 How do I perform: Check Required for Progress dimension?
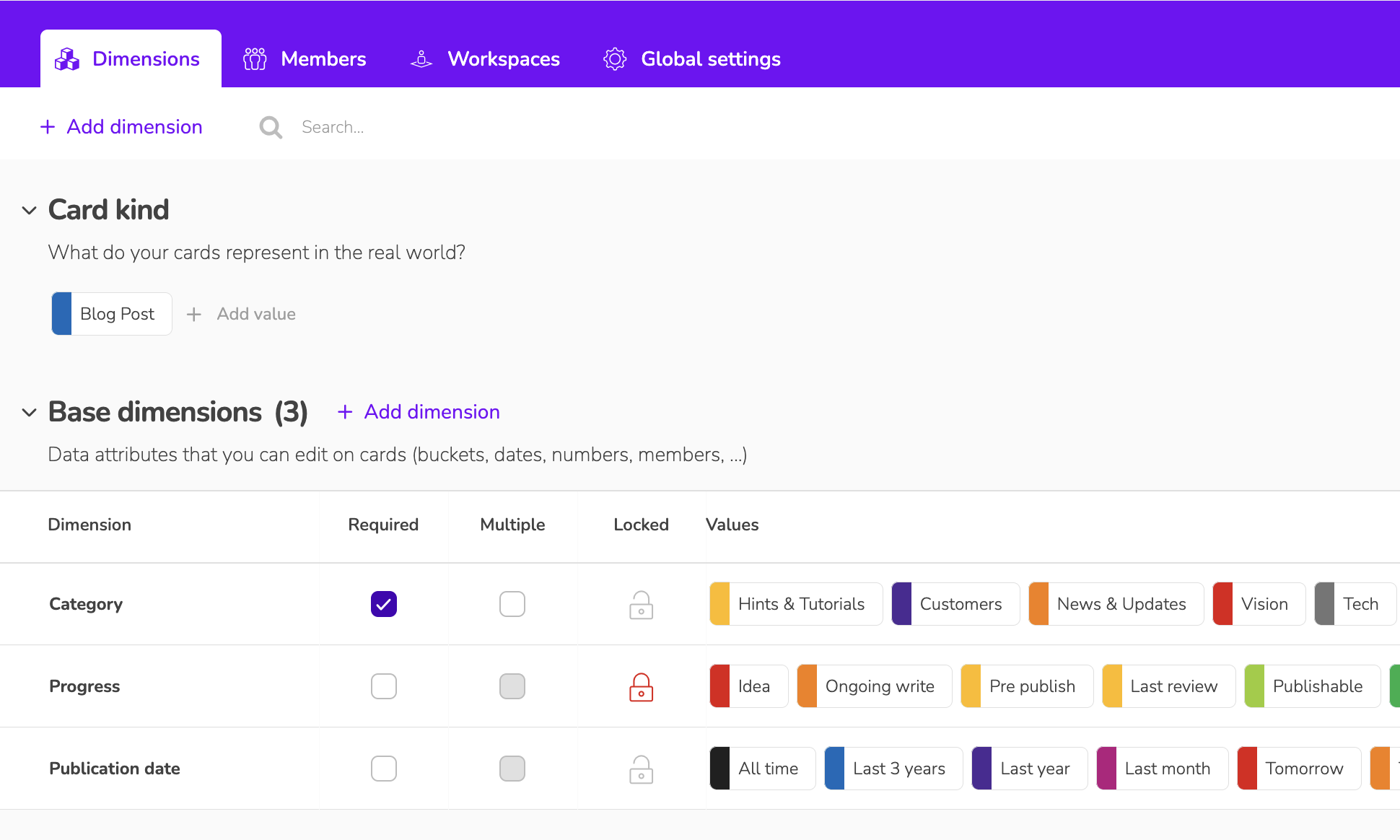click(383, 686)
